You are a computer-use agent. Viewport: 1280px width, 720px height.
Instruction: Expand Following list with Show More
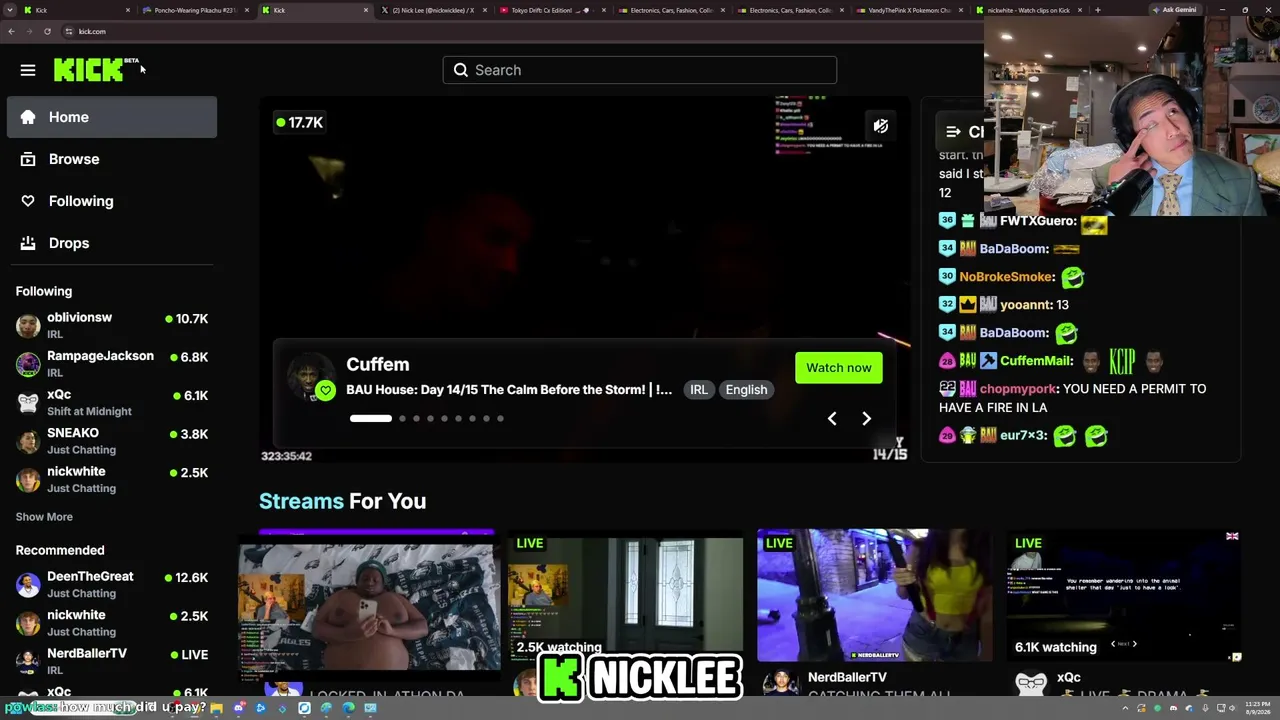coord(44,517)
